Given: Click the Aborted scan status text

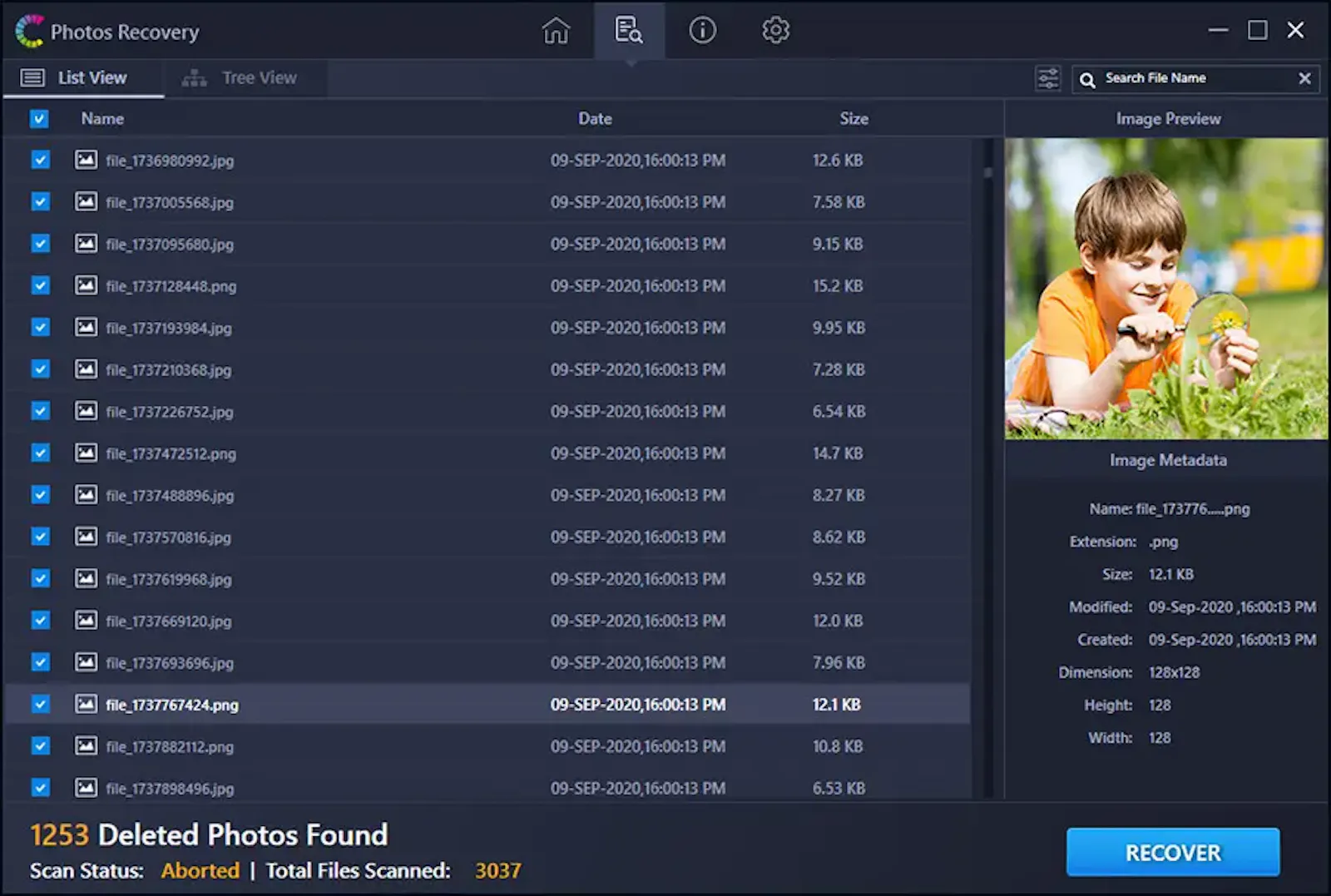Looking at the screenshot, I should point(200,871).
